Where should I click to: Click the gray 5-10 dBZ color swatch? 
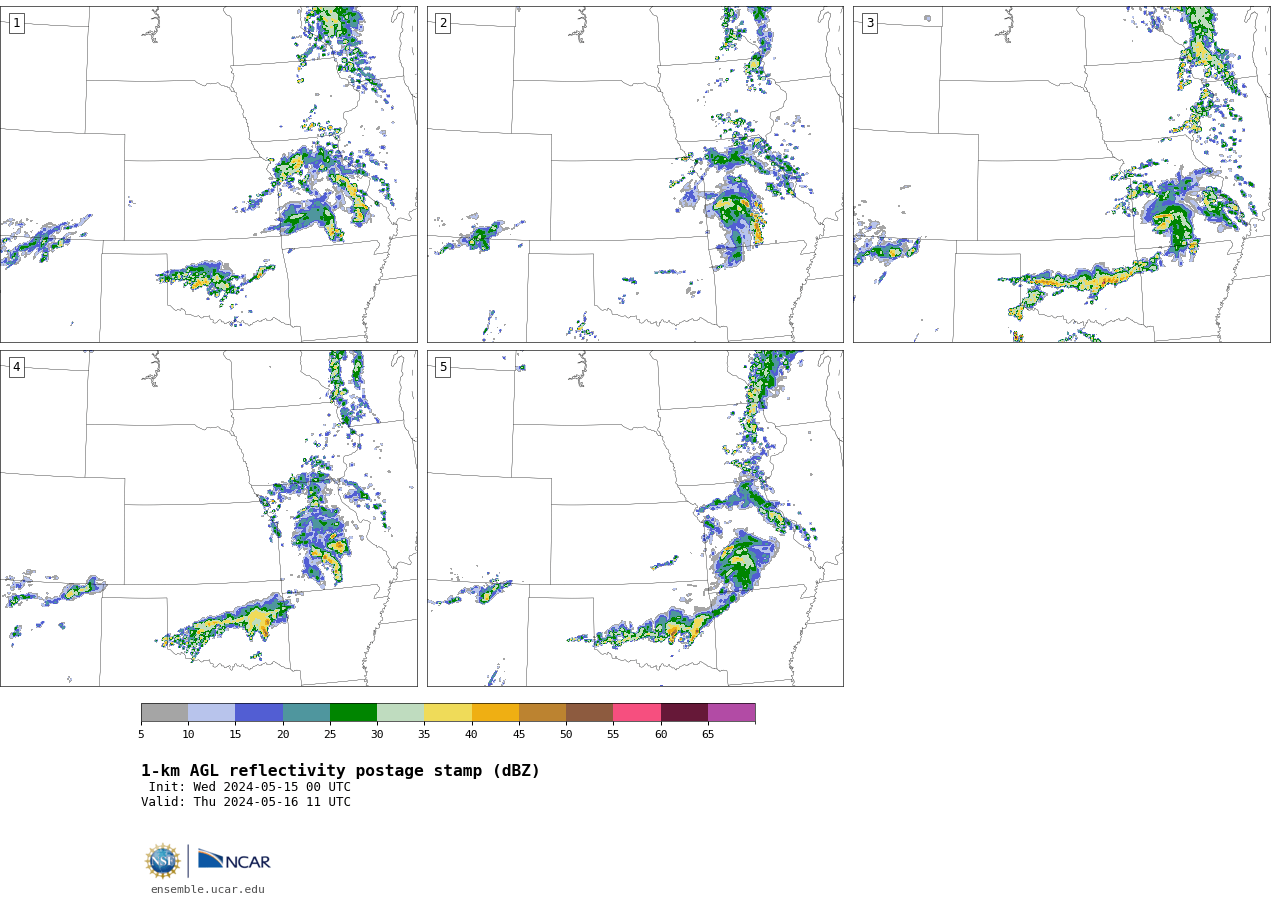click(x=164, y=712)
